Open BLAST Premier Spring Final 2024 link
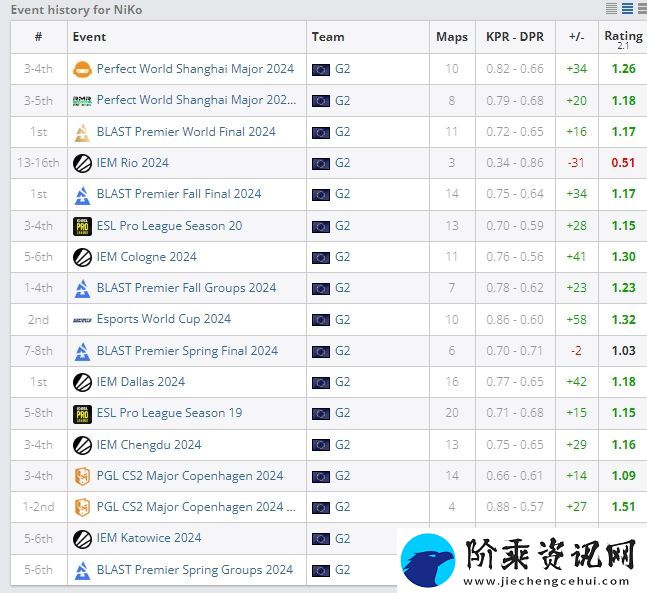This screenshot has height=593, width=647. pos(187,351)
